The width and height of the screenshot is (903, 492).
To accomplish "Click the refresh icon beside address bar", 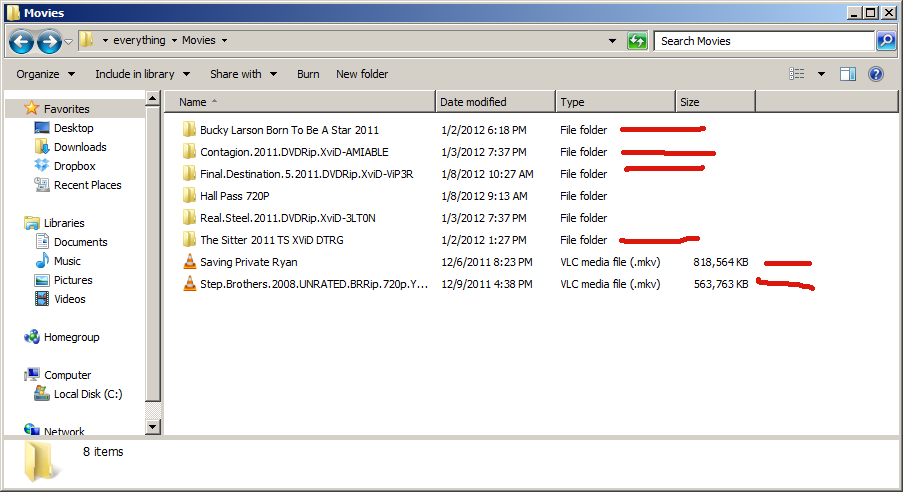I will [637, 41].
